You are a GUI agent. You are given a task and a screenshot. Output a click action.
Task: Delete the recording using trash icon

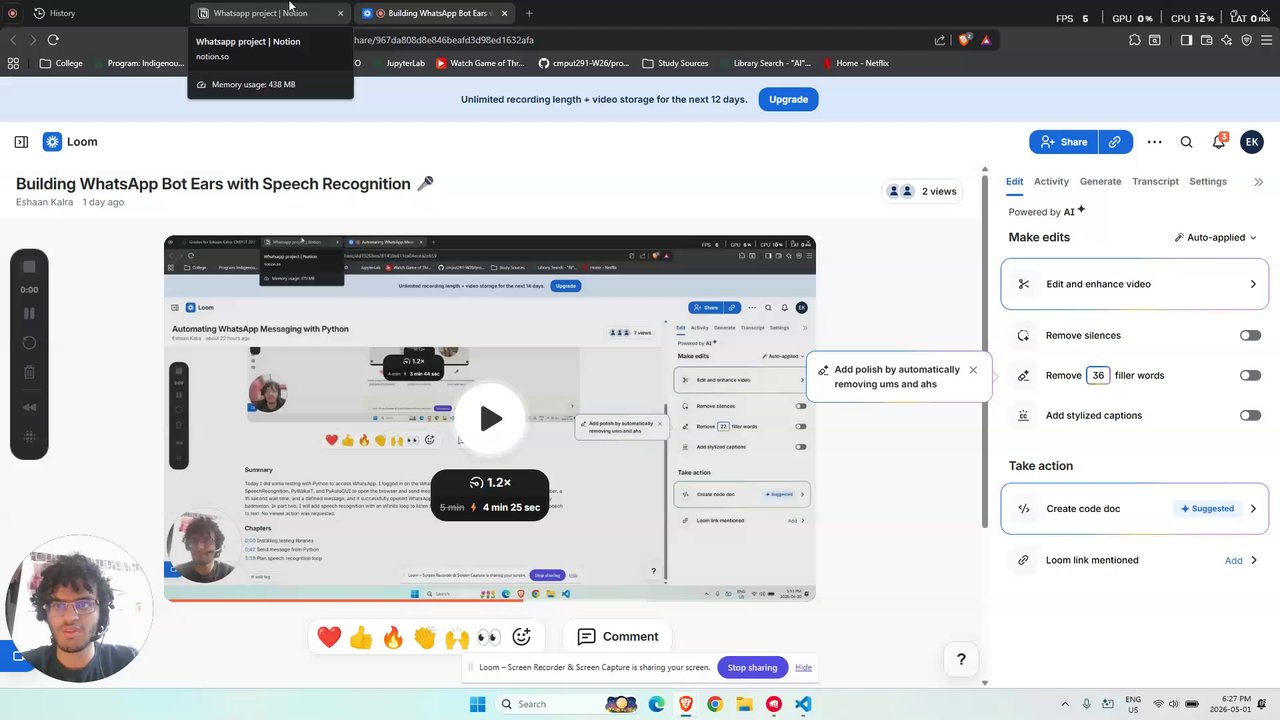pyautogui.click(x=29, y=373)
